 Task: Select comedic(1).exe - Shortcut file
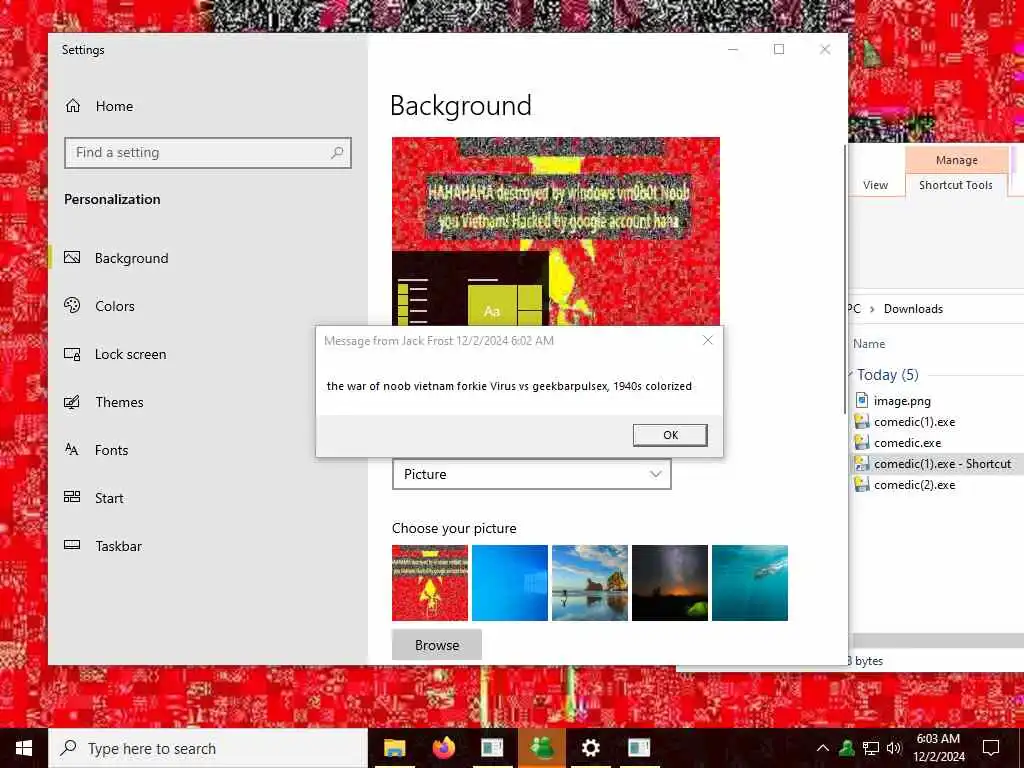[x=935, y=464]
